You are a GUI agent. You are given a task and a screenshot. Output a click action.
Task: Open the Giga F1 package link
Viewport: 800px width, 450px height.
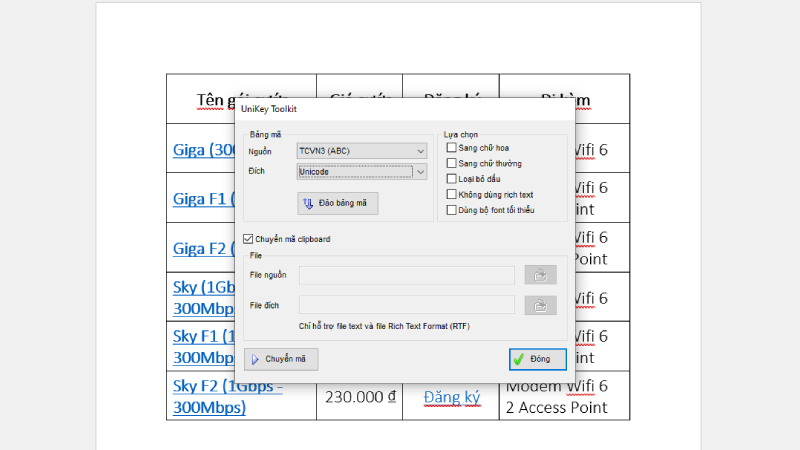202,198
